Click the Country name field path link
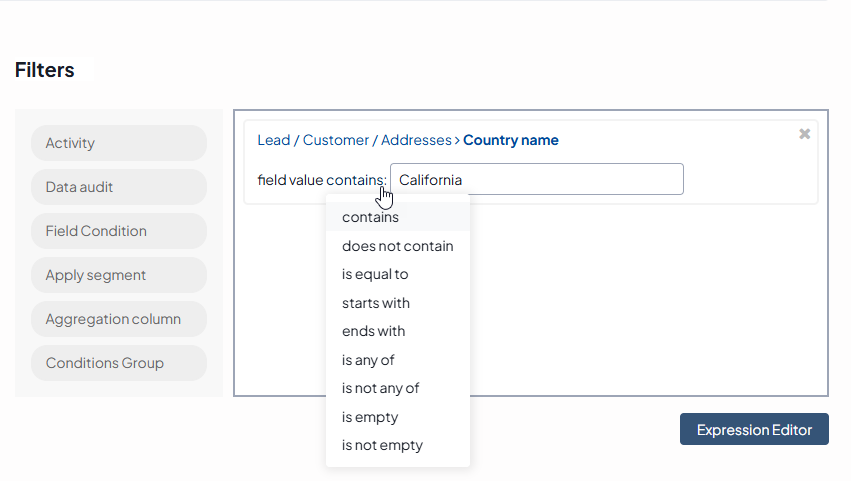 pos(510,140)
